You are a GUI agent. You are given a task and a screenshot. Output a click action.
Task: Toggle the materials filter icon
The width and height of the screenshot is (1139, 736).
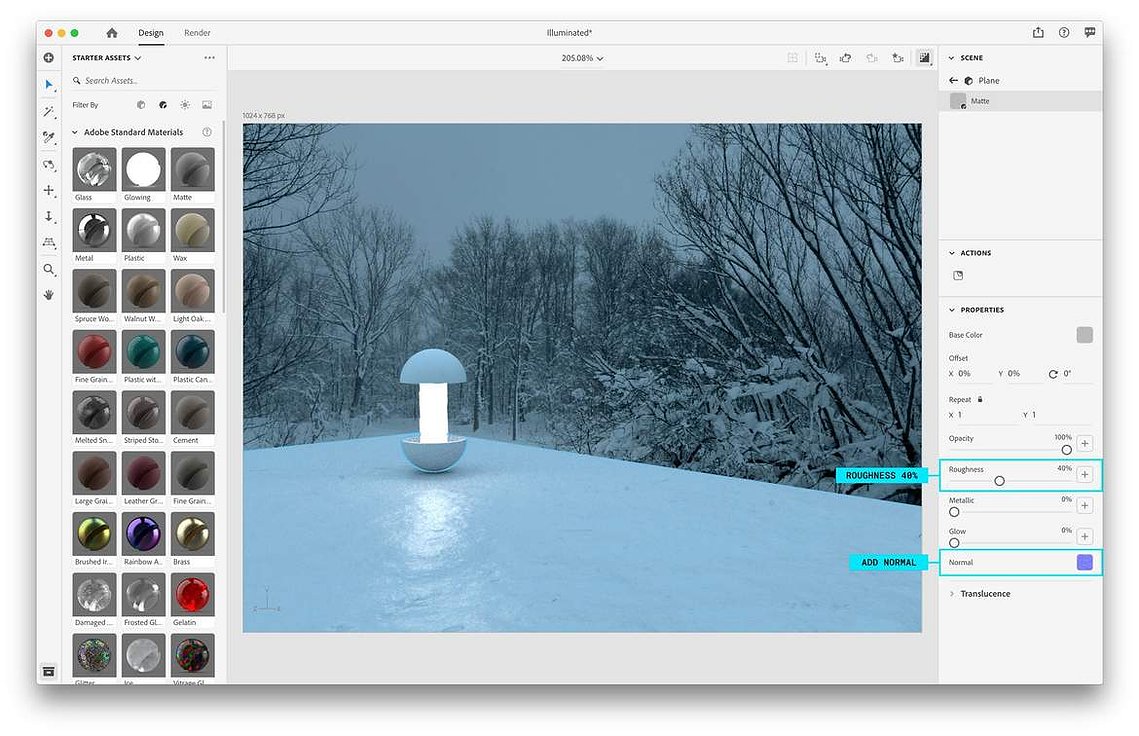[x=163, y=105]
